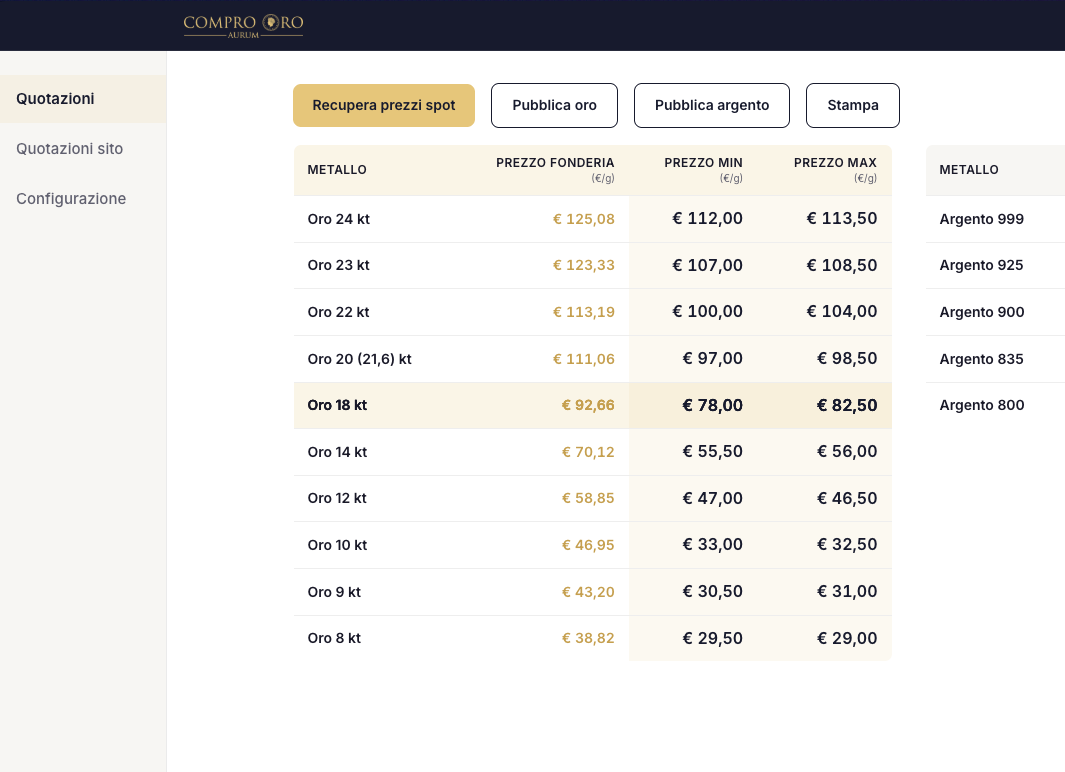Edit the Oro 18 kt prezzo max value

coord(846,405)
